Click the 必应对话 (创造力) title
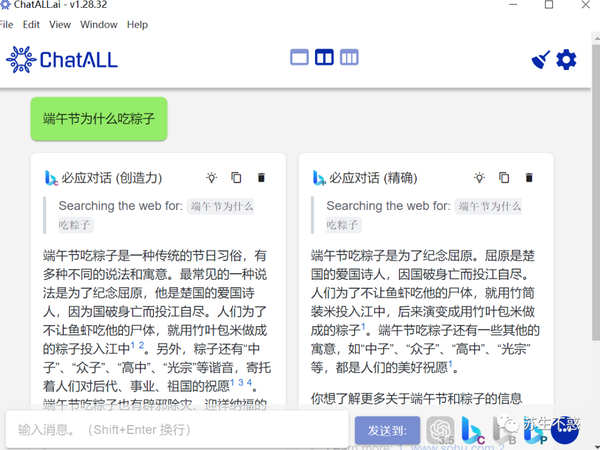600x450 pixels. tap(112, 178)
